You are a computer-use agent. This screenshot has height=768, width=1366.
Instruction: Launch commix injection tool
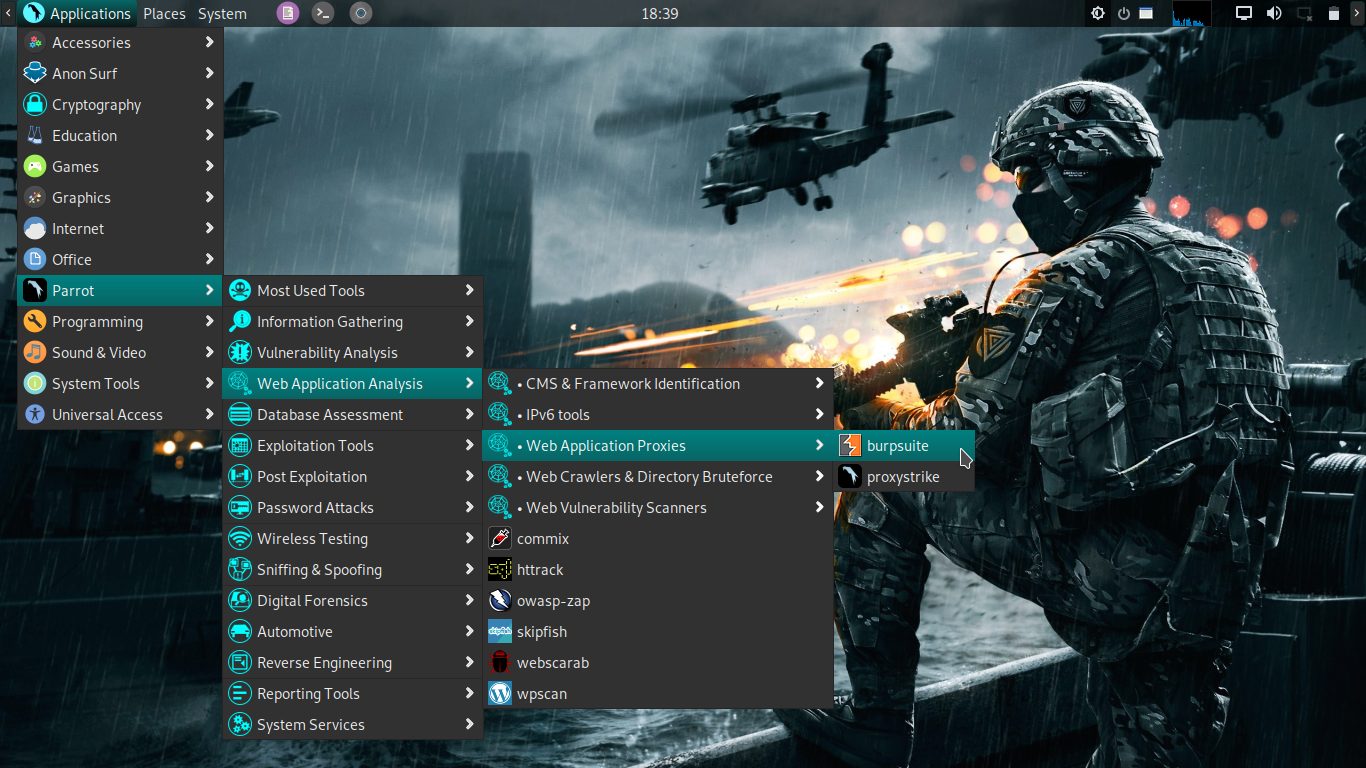pos(542,538)
